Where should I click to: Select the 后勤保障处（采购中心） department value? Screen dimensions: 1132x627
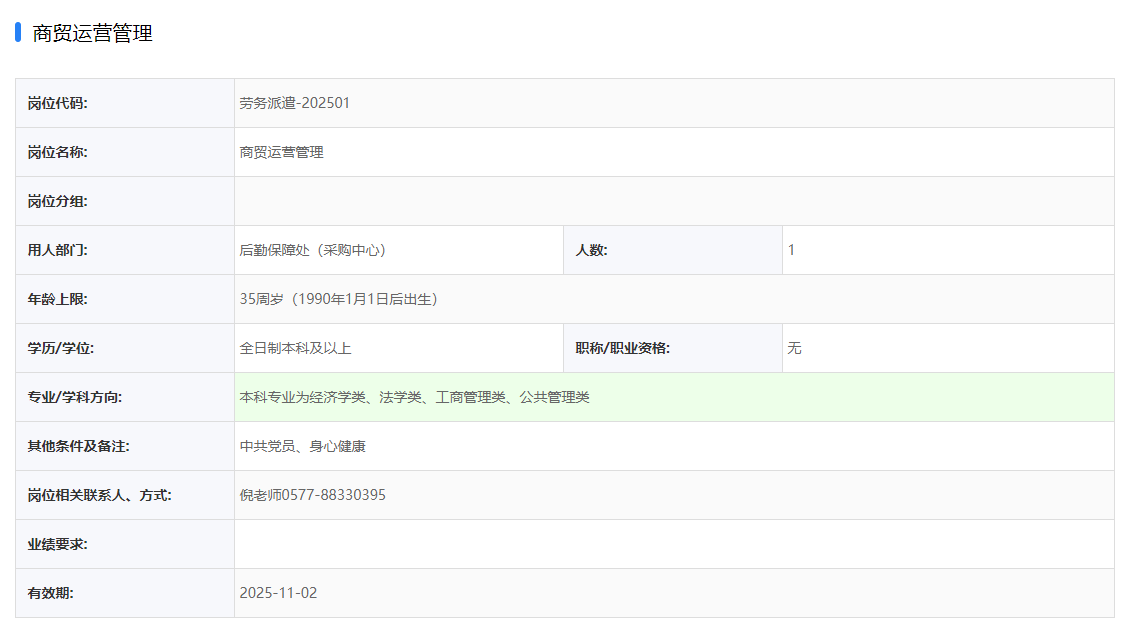point(313,250)
